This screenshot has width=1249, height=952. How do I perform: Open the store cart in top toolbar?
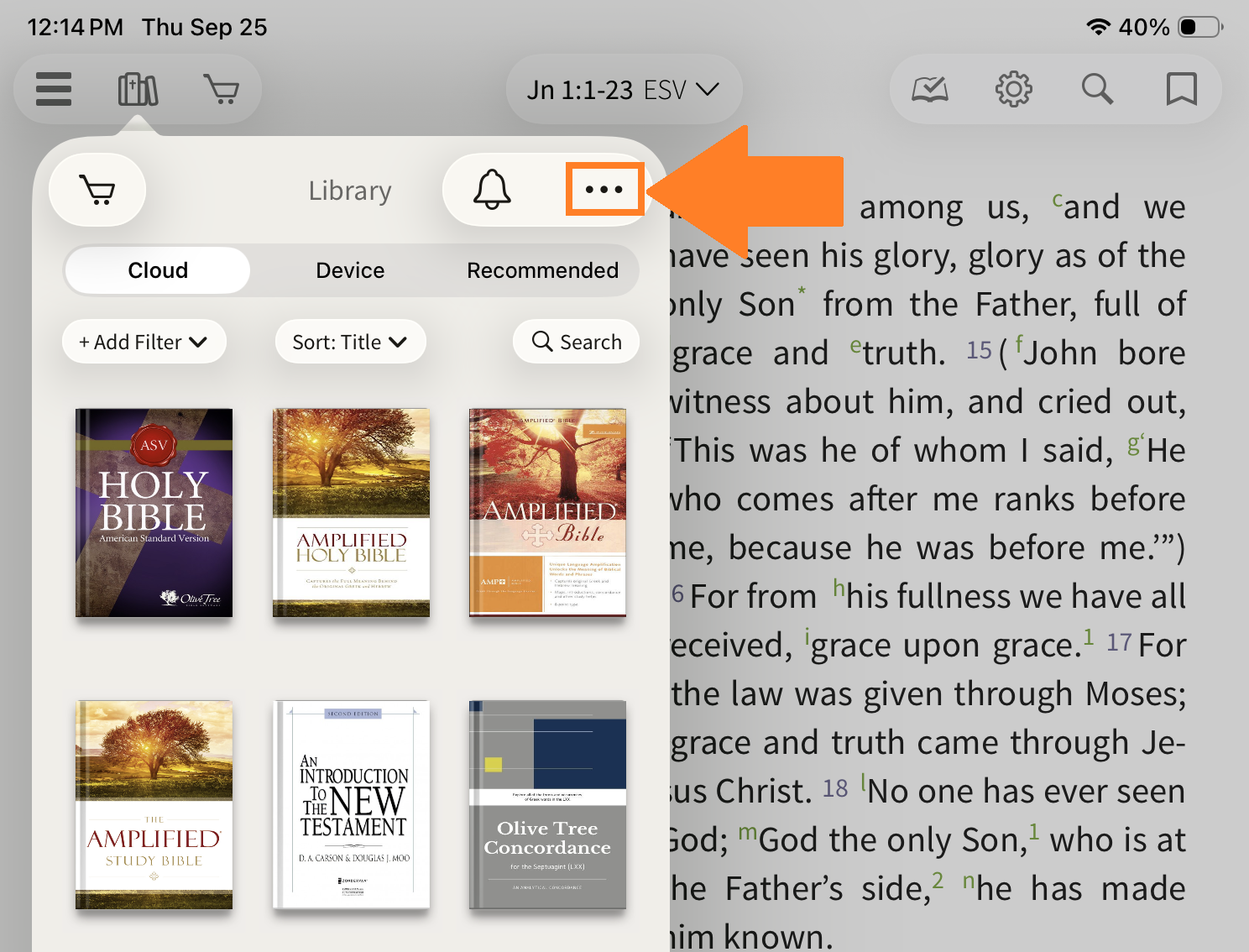pos(221,89)
